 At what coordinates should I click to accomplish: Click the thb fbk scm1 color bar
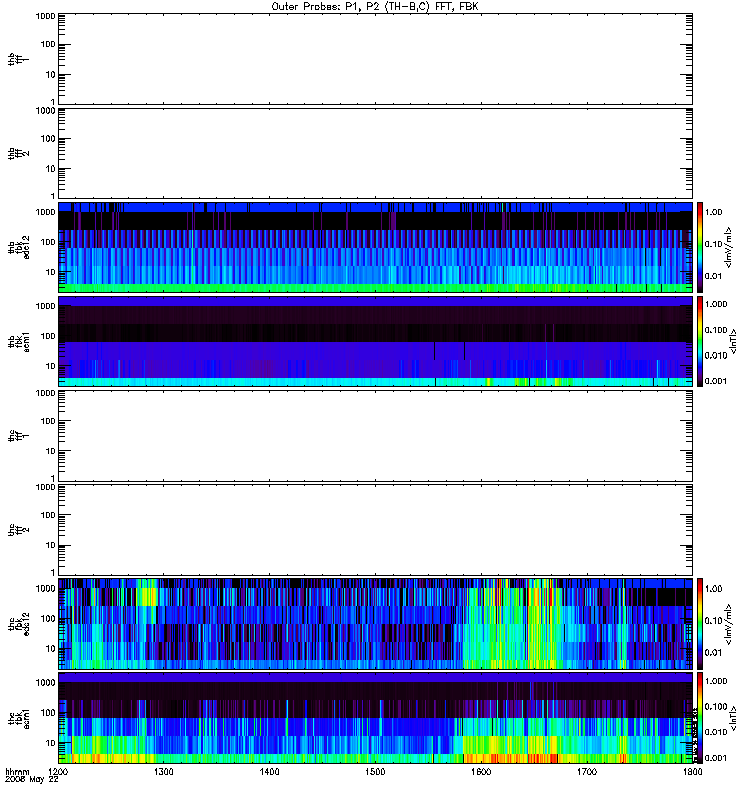point(700,341)
